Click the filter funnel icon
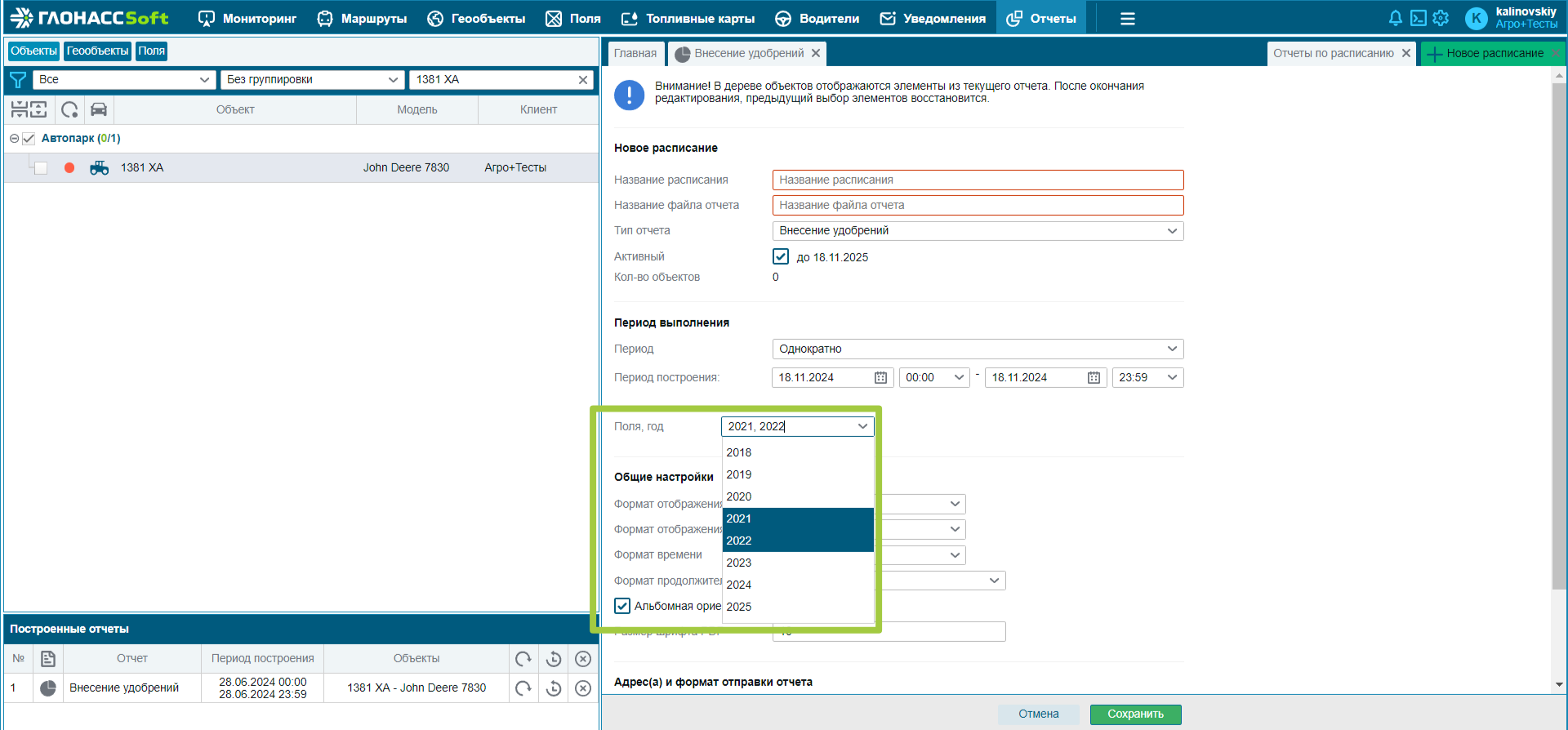1568x730 pixels. (x=17, y=80)
